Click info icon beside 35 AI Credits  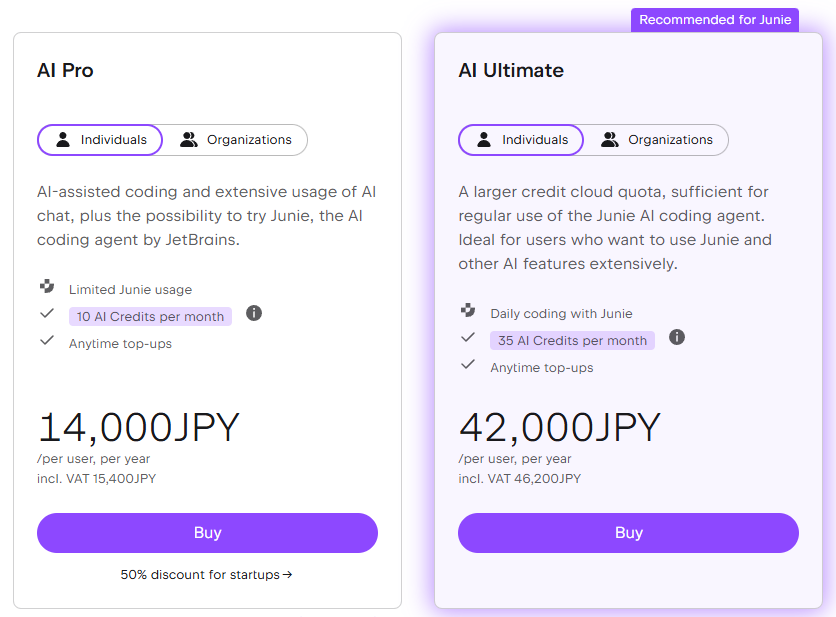point(677,337)
